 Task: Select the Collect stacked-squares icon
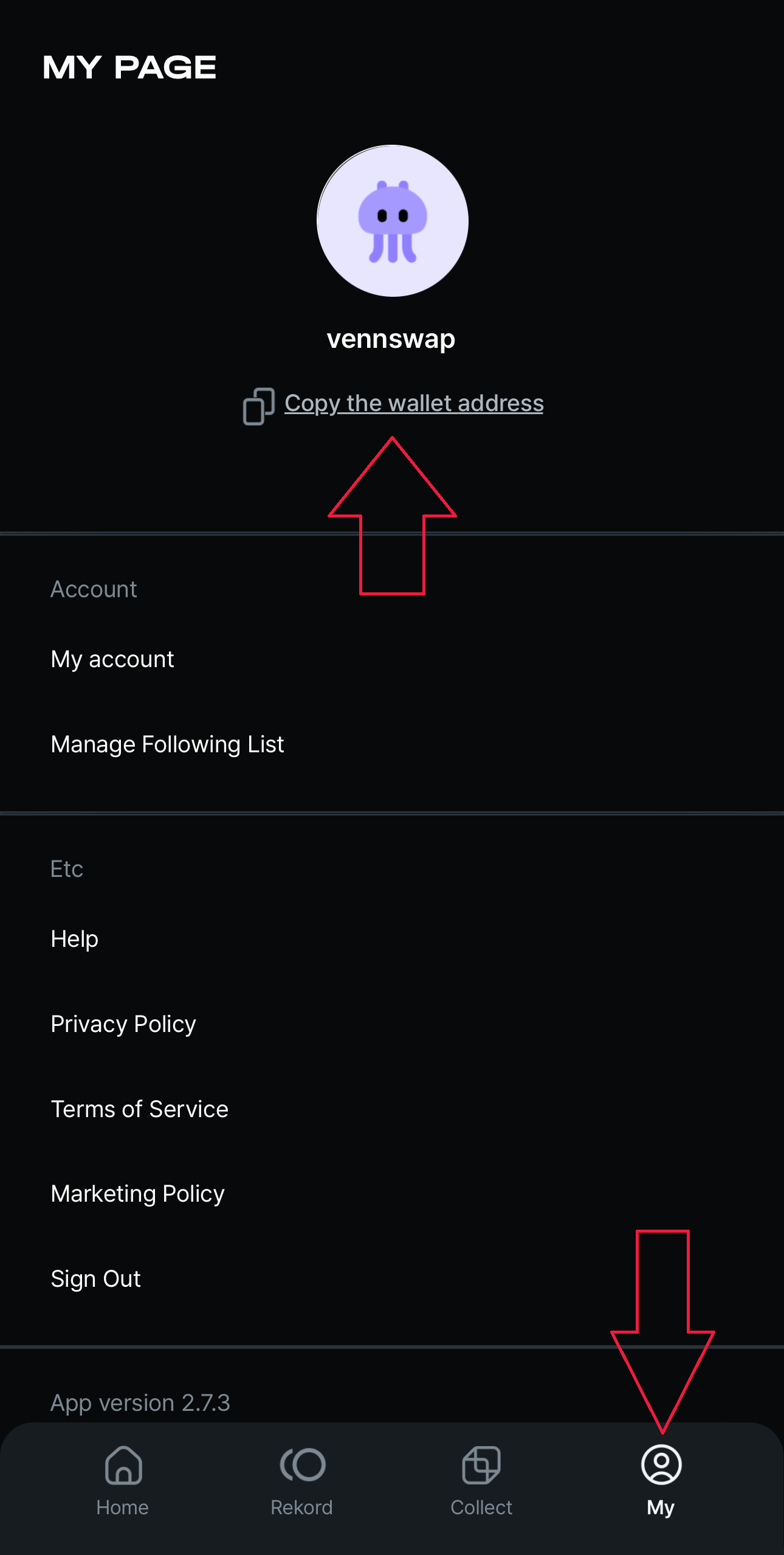click(x=481, y=1465)
